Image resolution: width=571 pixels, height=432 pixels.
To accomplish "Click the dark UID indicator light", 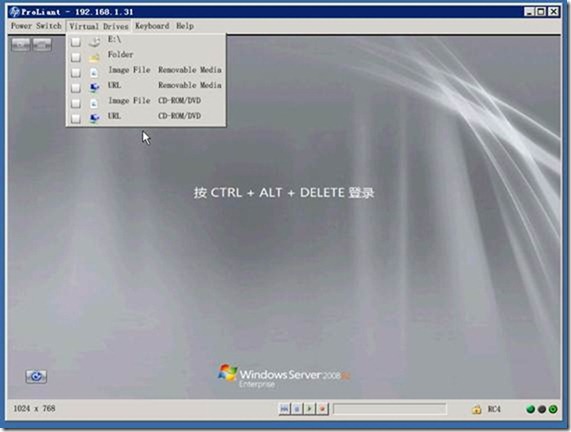I will (542, 409).
